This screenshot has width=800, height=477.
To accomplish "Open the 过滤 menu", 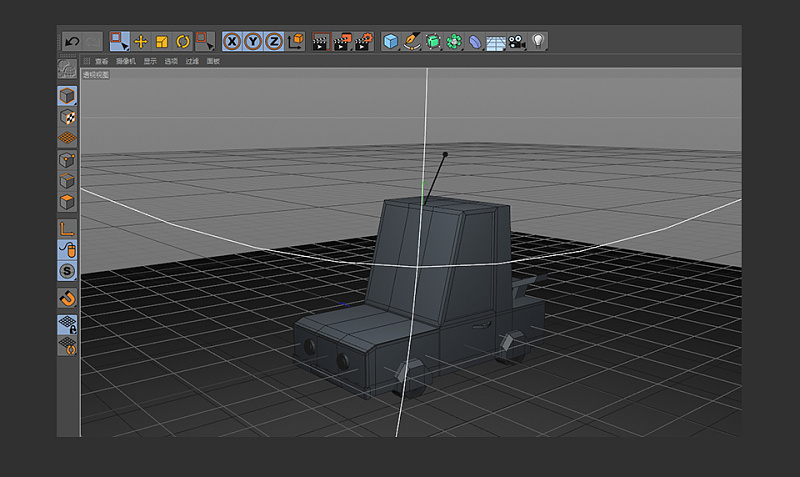I will click(192, 61).
